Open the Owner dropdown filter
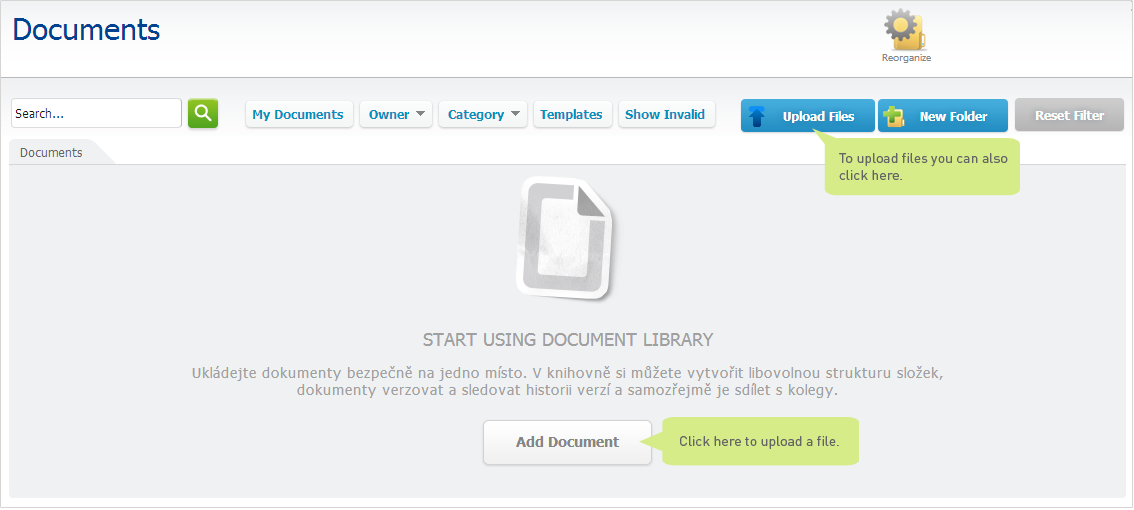 pos(396,114)
